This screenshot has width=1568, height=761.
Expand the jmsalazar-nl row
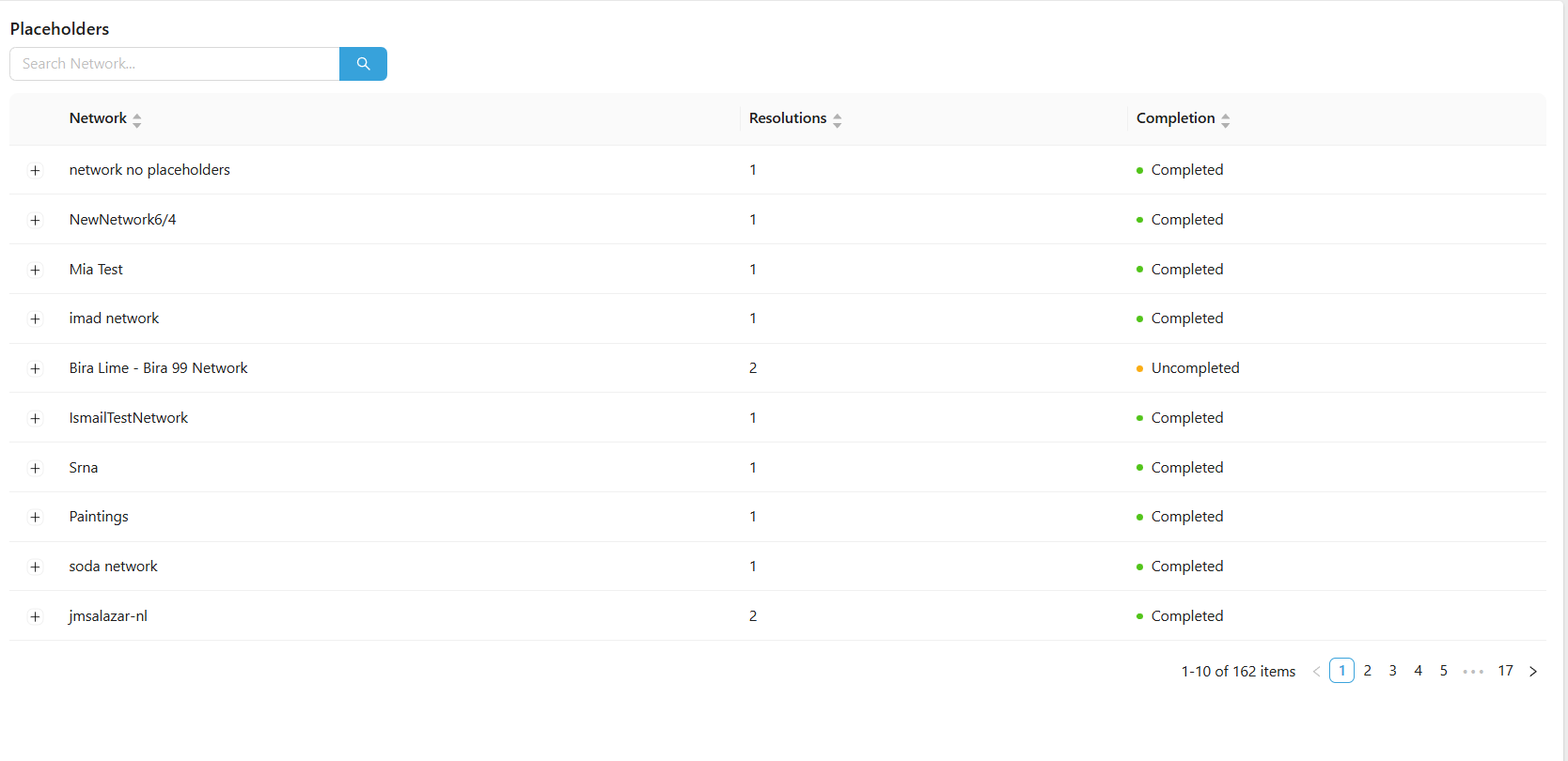coord(35,616)
